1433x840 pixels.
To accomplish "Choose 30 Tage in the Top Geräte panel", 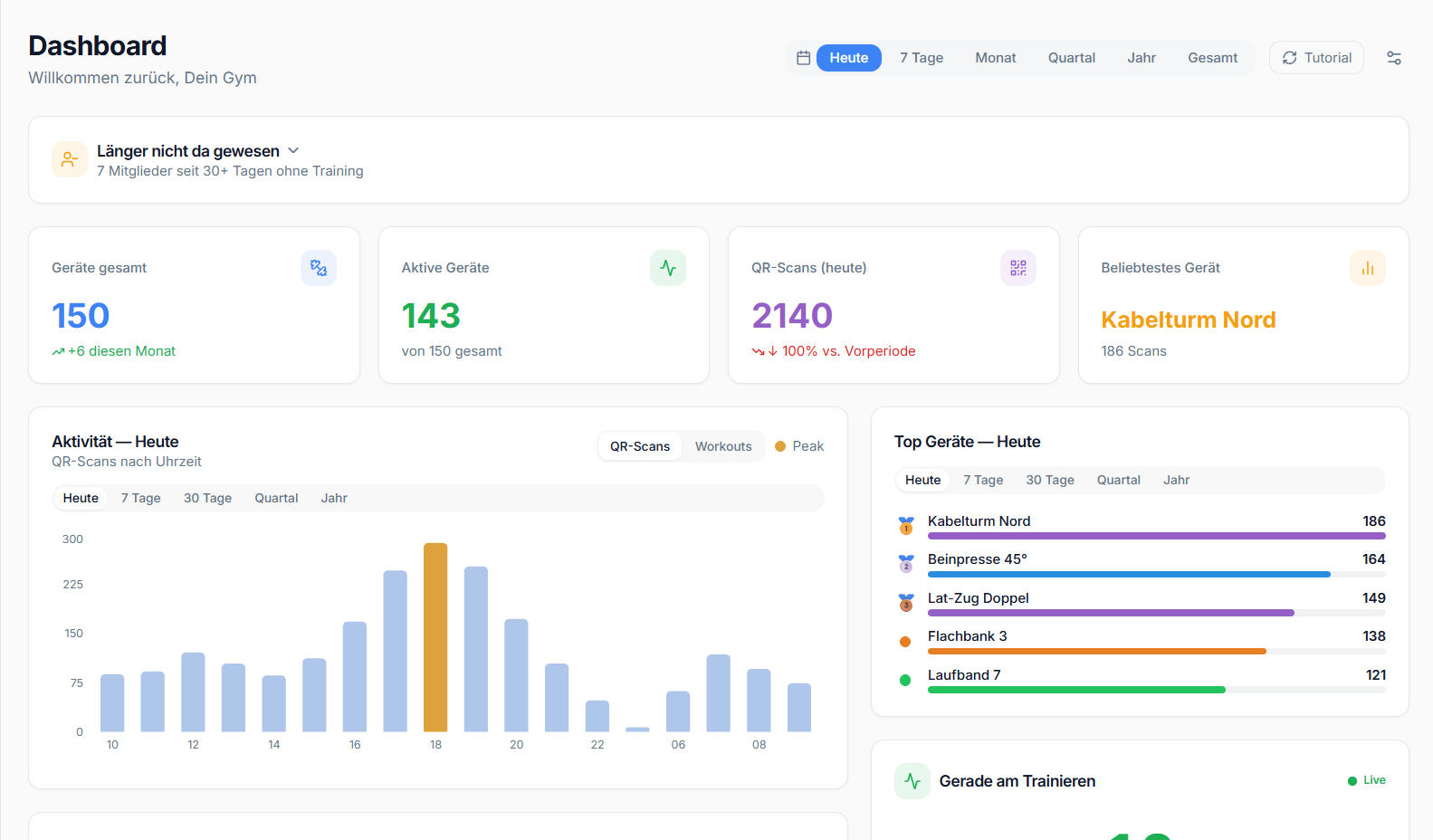I will [1050, 480].
